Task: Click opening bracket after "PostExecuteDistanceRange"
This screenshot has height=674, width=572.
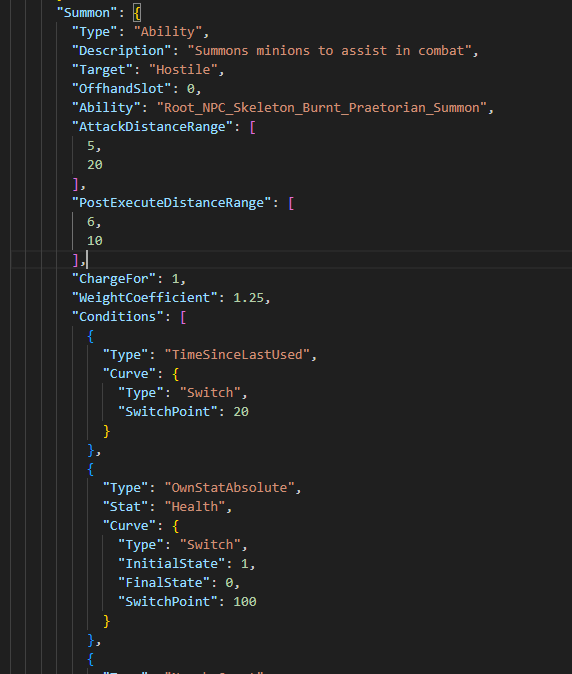Action: click(291, 203)
